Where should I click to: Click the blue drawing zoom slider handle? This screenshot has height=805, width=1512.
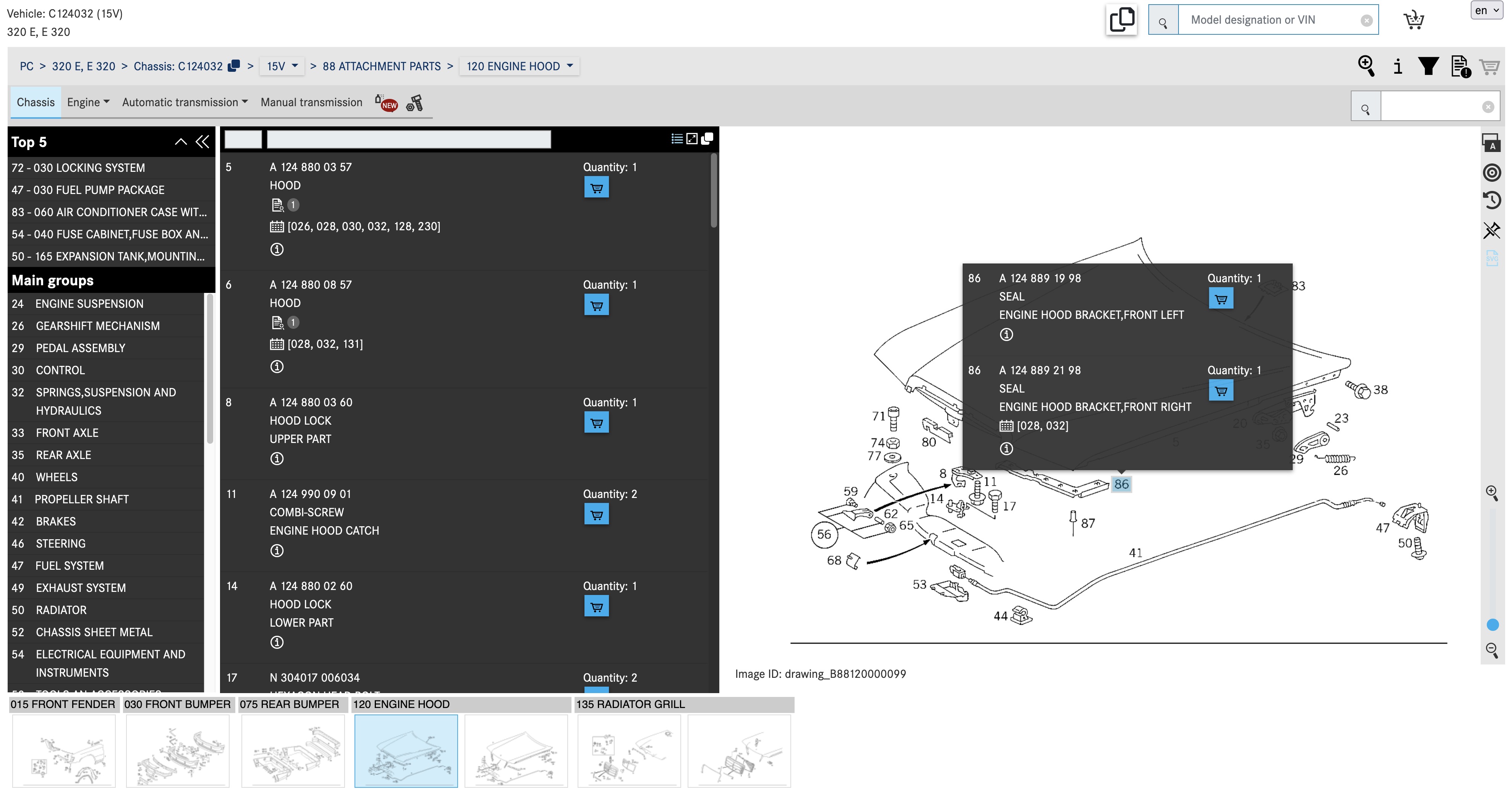tap(1493, 625)
